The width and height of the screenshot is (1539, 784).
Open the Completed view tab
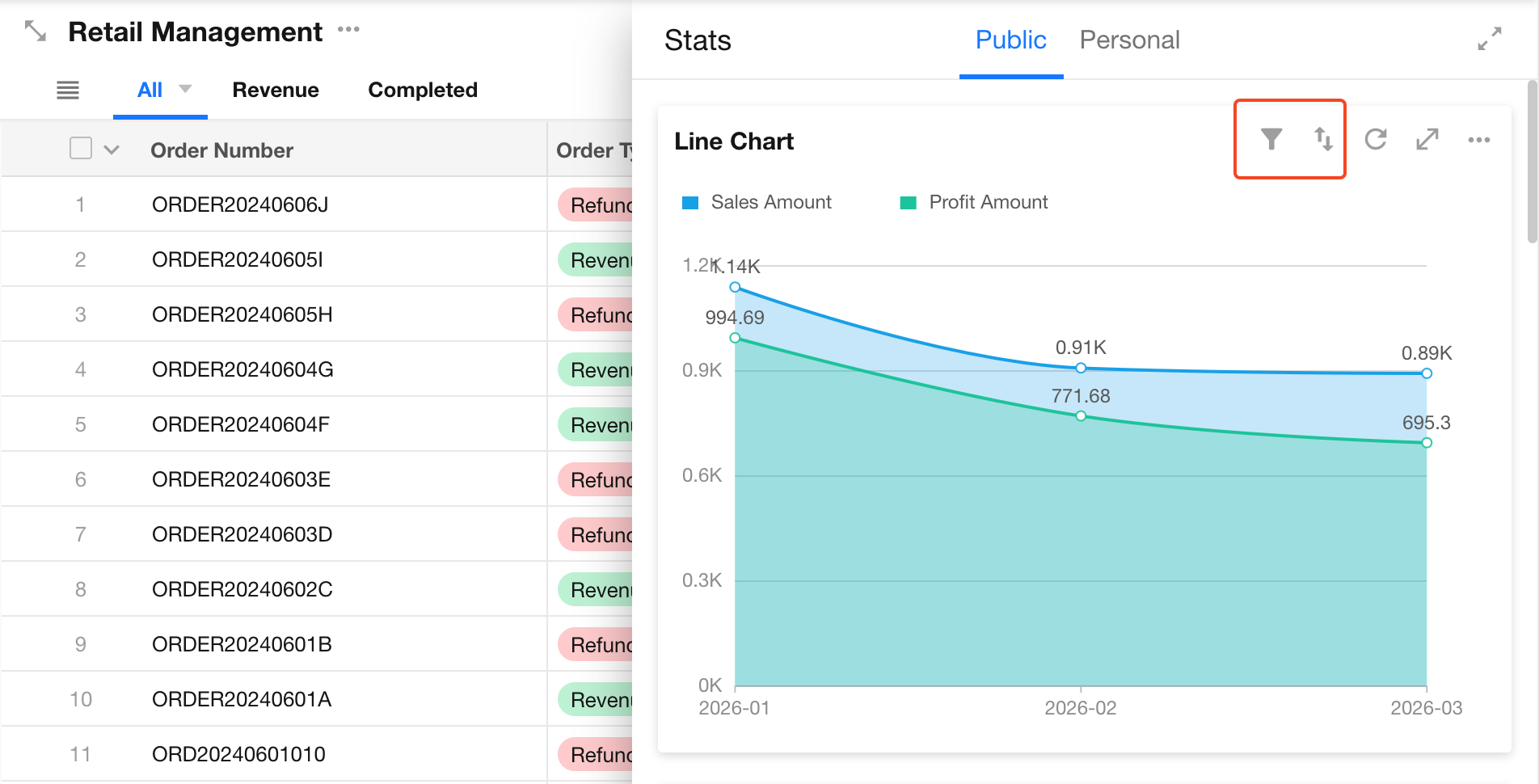tap(423, 90)
